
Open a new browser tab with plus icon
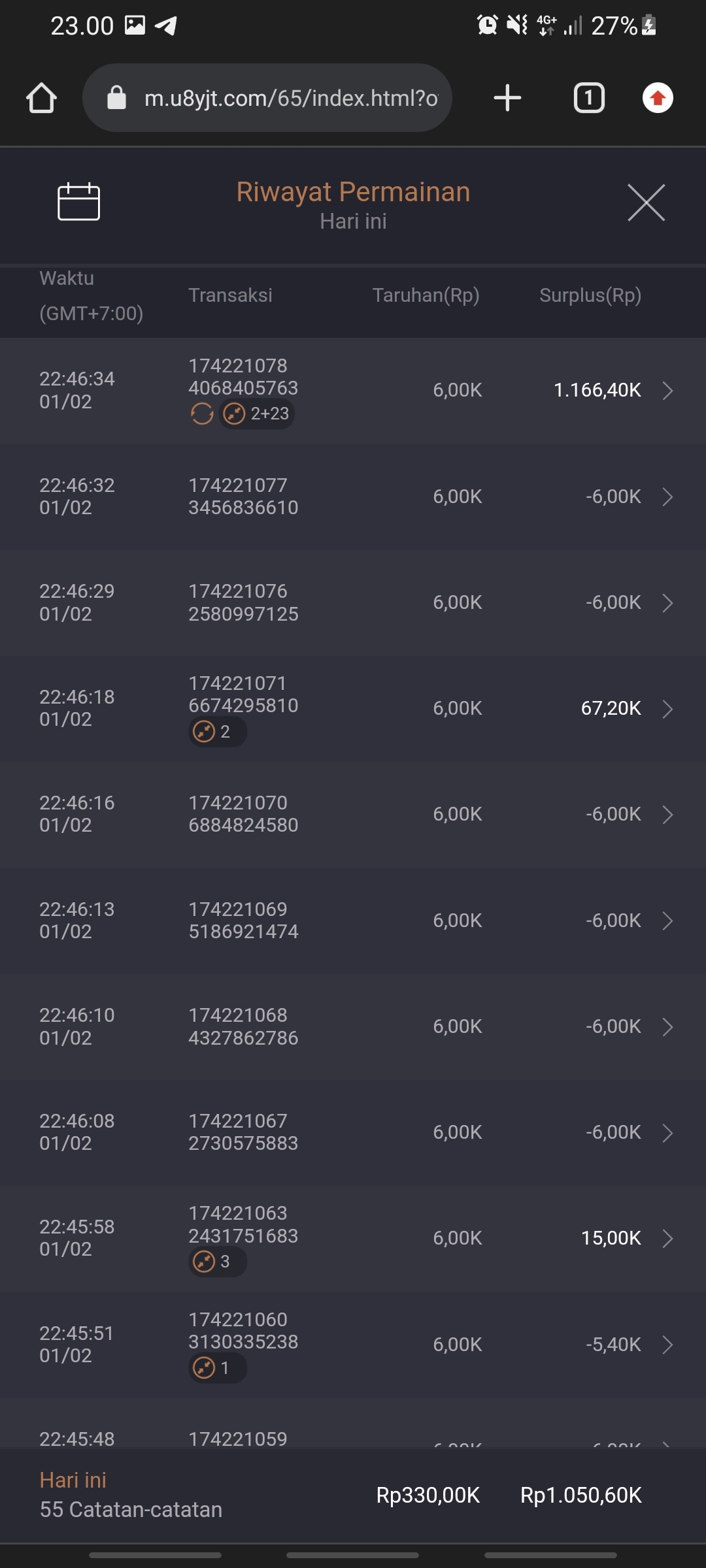(x=507, y=98)
